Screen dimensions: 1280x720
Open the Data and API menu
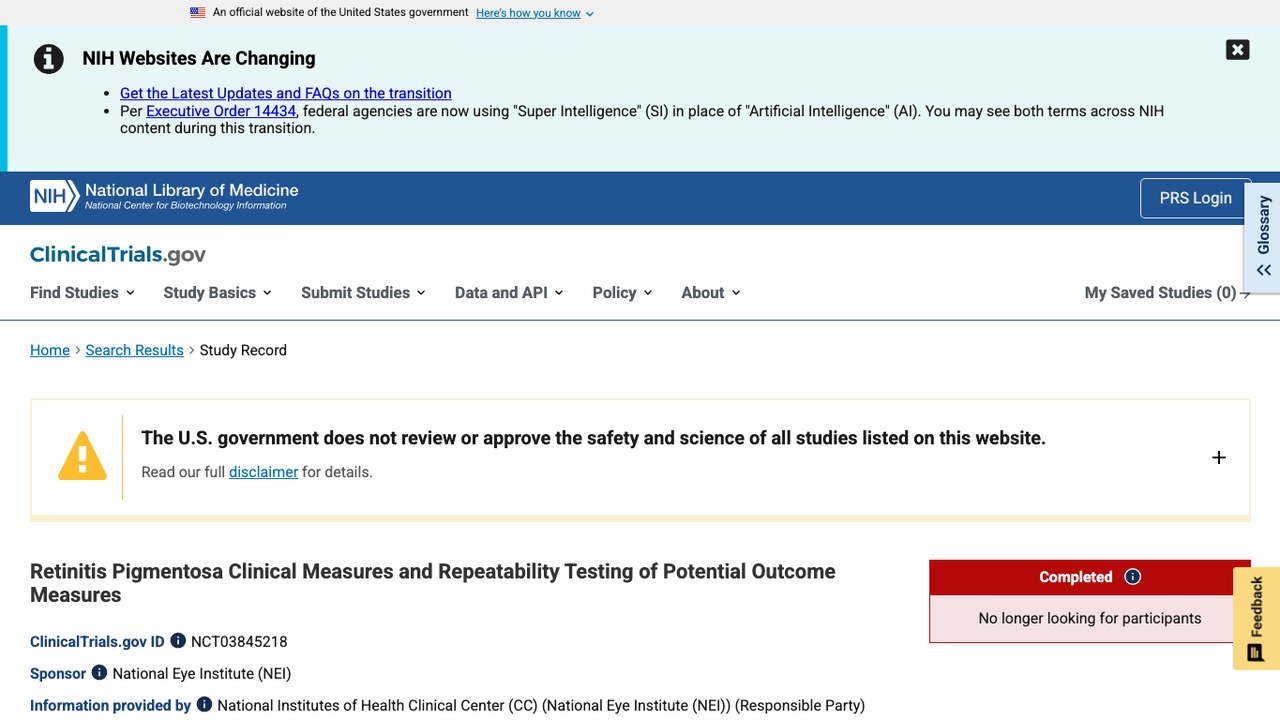tap(509, 292)
